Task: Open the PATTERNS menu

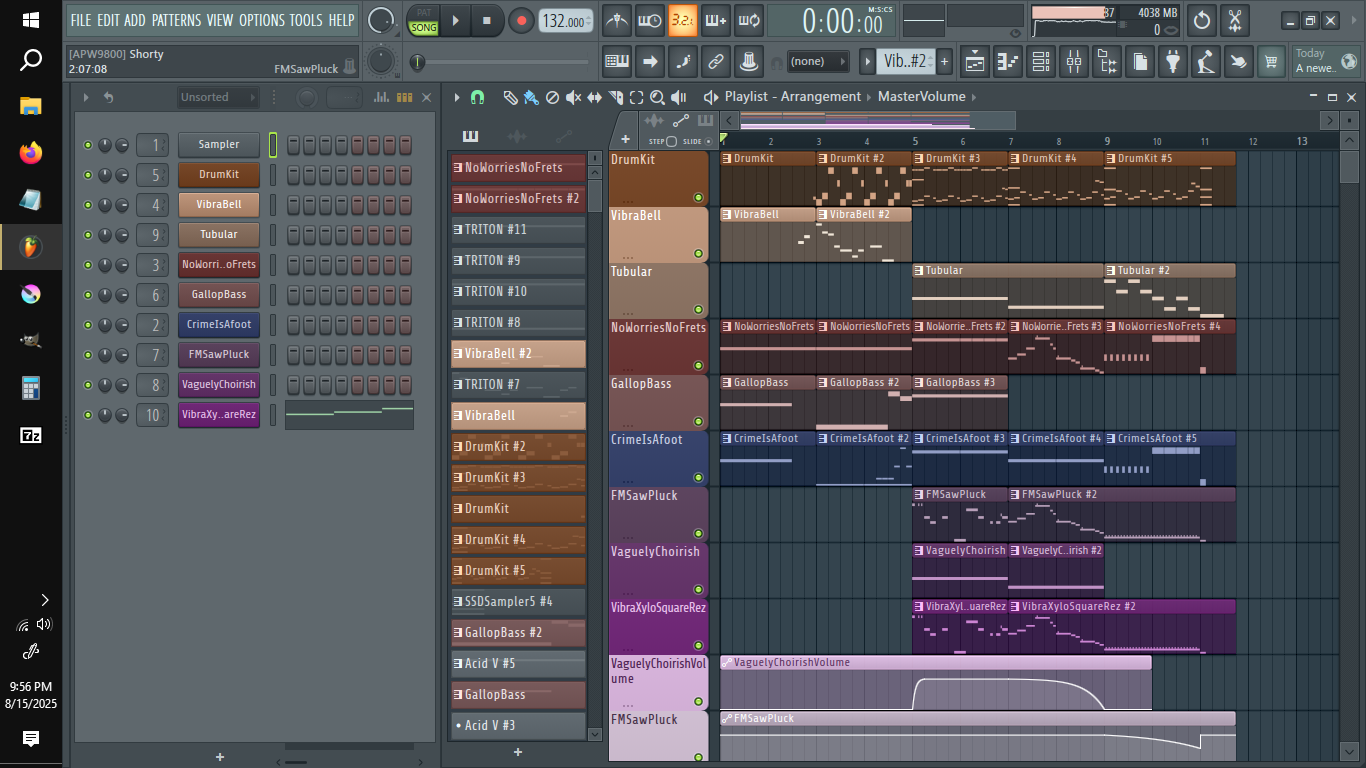Action: (176, 20)
